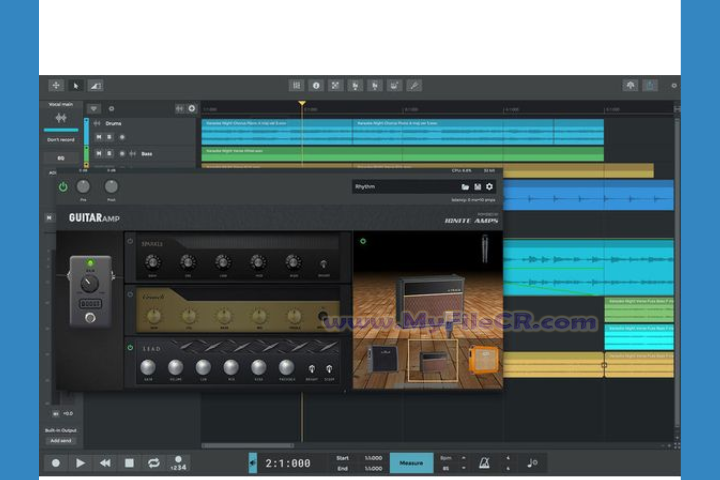Image resolution: width=720 pixels, height=480 pixels.
Task: Flip the Lead amp bright switch
Action: tap(312, 368)
